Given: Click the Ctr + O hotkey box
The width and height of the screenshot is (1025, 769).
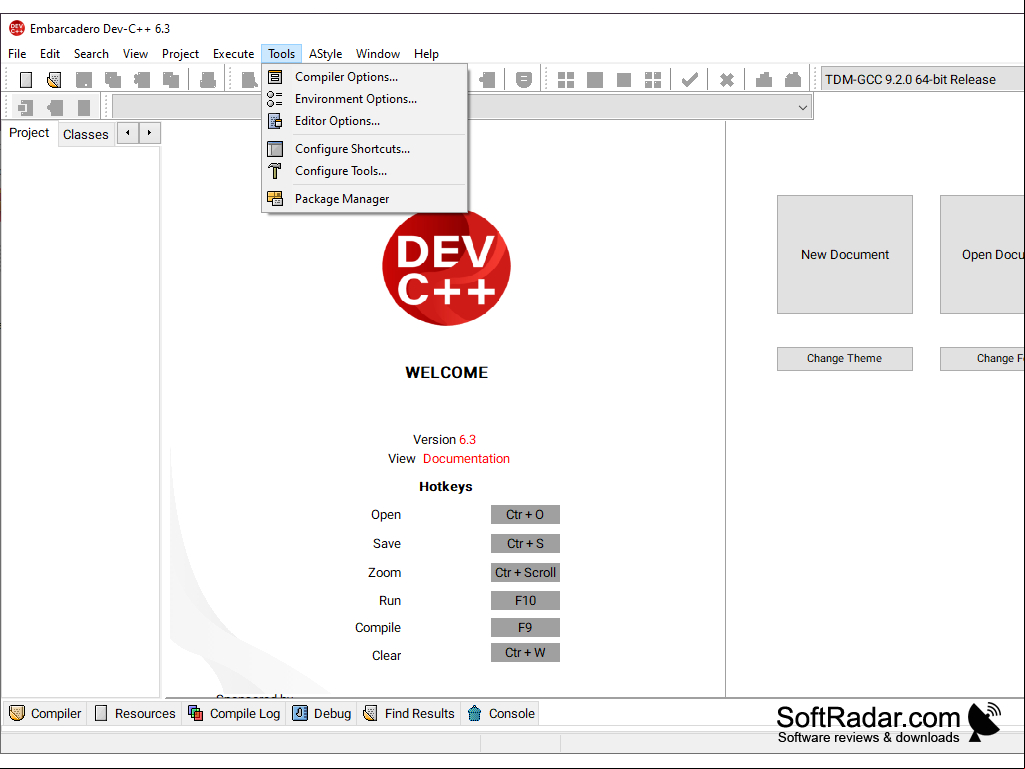Looking at the screenshot, I should point(525,515).
